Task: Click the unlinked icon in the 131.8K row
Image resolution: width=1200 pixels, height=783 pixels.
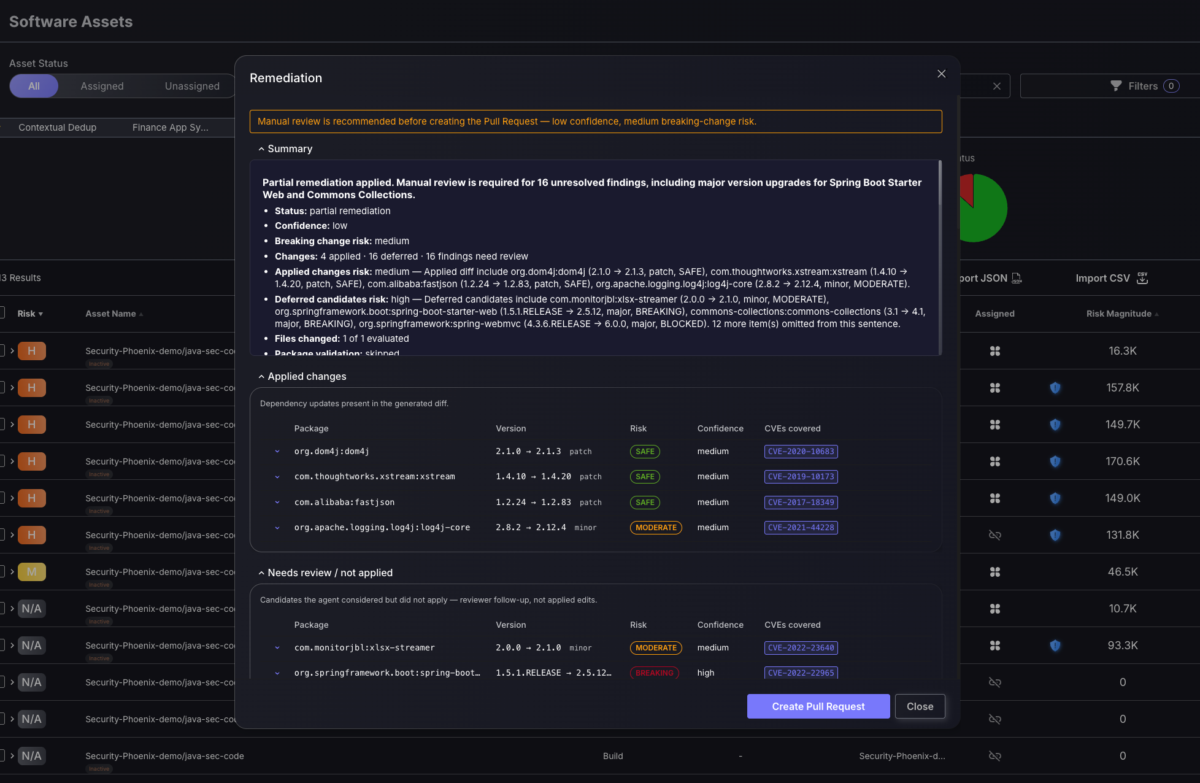Action: [995, 535]
